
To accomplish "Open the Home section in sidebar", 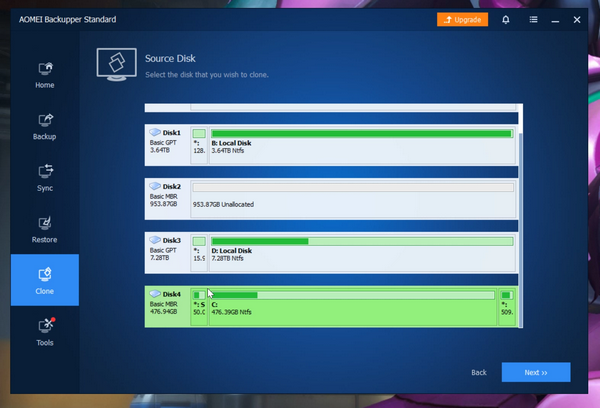I will pyautogui.click(x=44, y=75).
